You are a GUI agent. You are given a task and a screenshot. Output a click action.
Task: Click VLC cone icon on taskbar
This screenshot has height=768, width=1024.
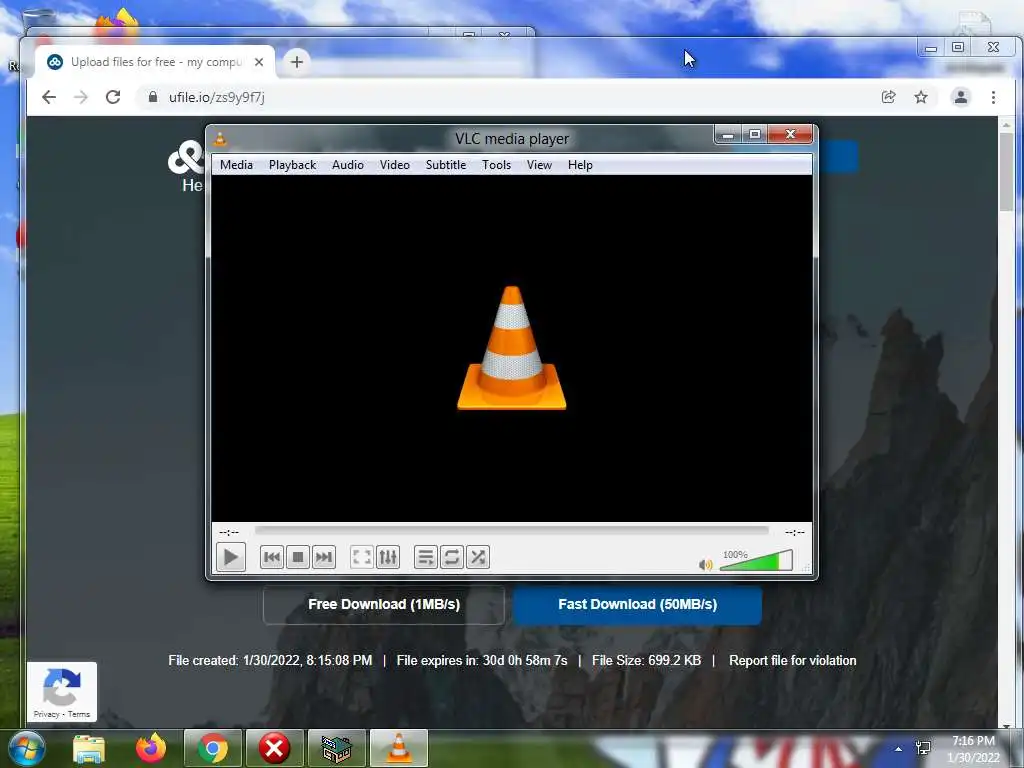click(399, 748)
